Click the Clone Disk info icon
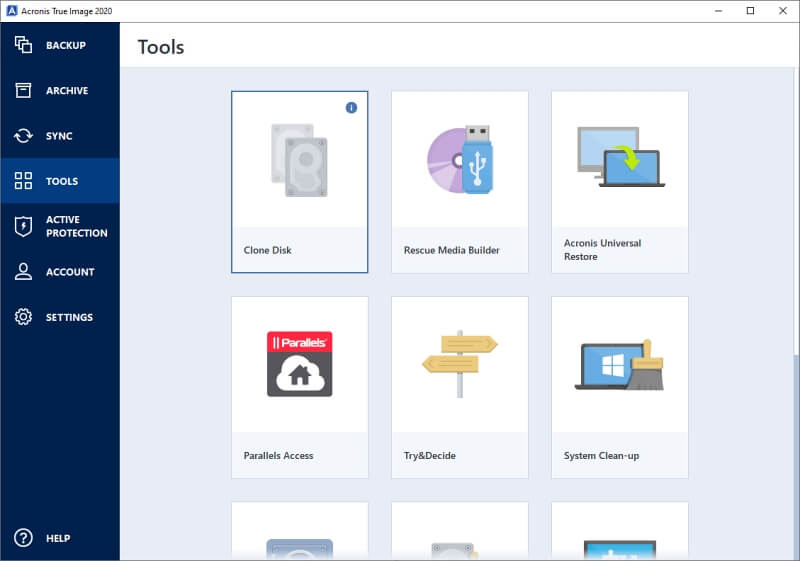Viewport: 800px width, 561px height. pyautogui.click(x=351, y=108)
